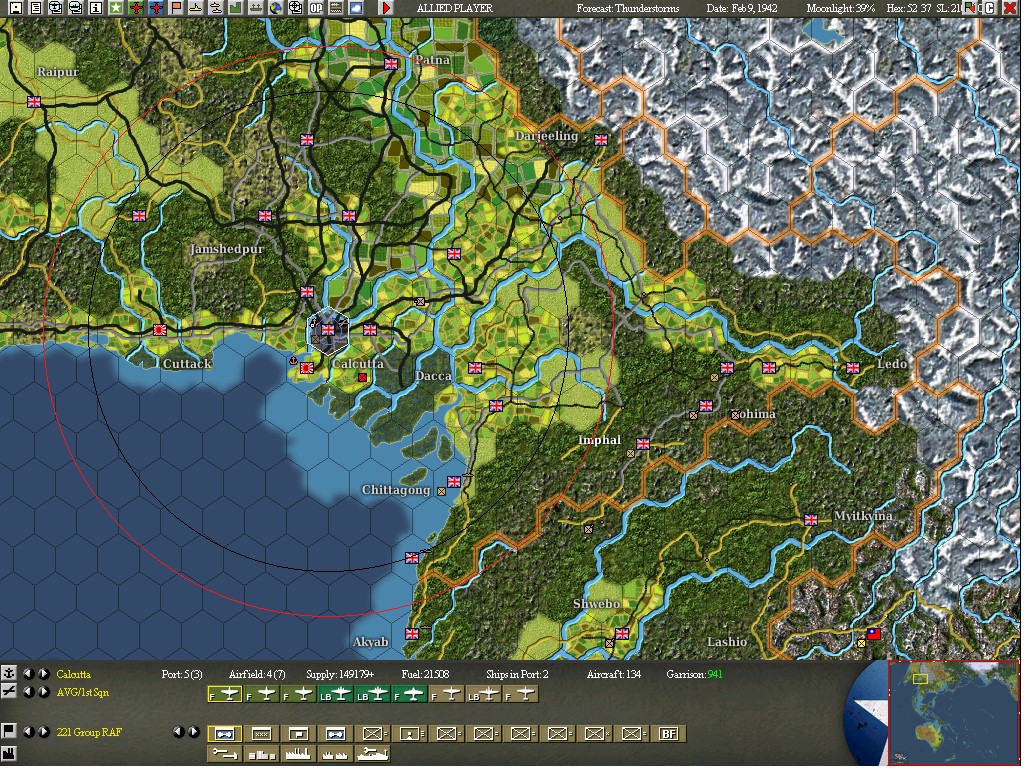Go to previous base with Calcutta left arrow
Image resolution: width=1024 pixels, height=768 pixels.
click(x=29, y=673)
